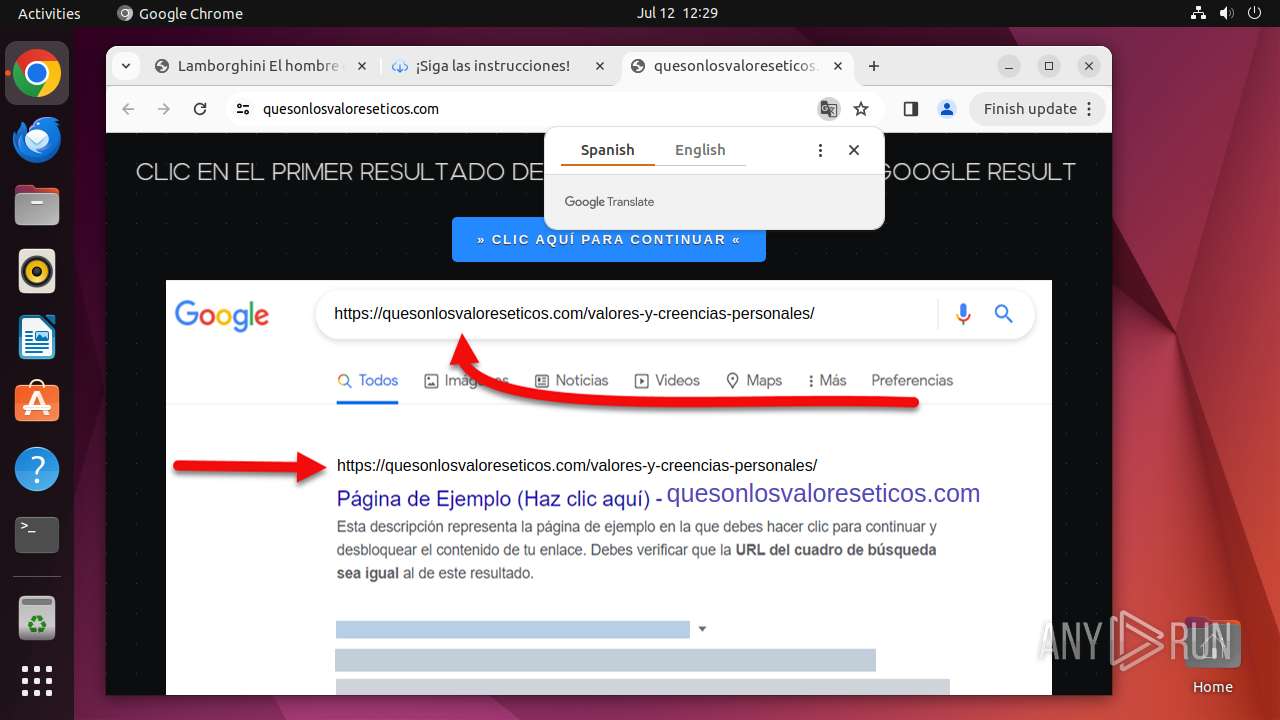
Task: Click the browser back arrow
Action: coord(128,109)
